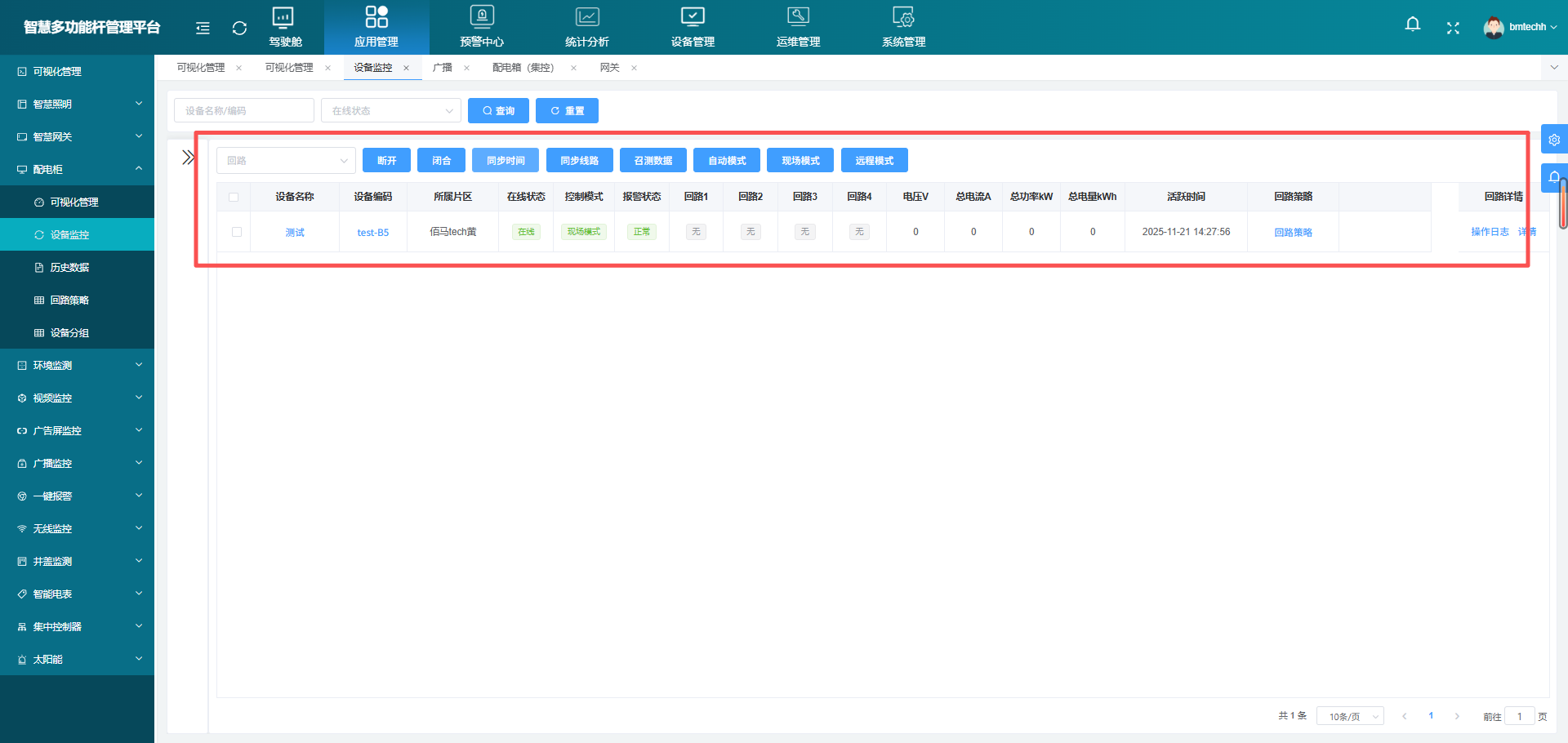Toggle fullscreen mode icon
1568x743 pixels.
(x=1453, y=28)
